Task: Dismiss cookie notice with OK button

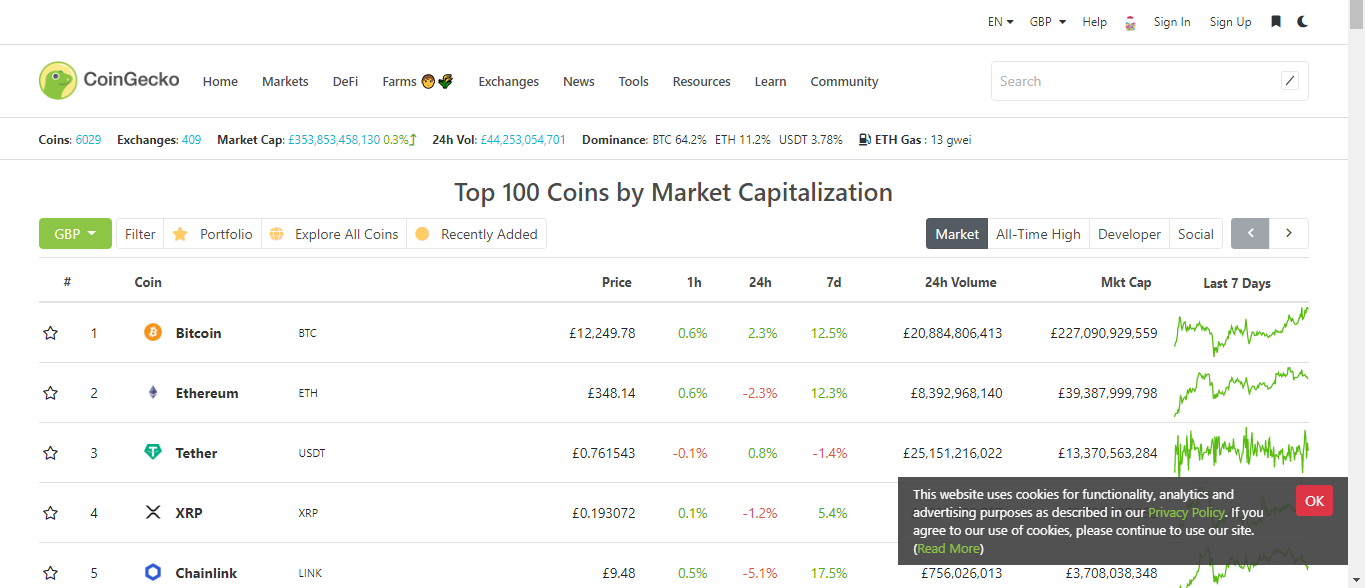Action: [x=1314, y=501]
